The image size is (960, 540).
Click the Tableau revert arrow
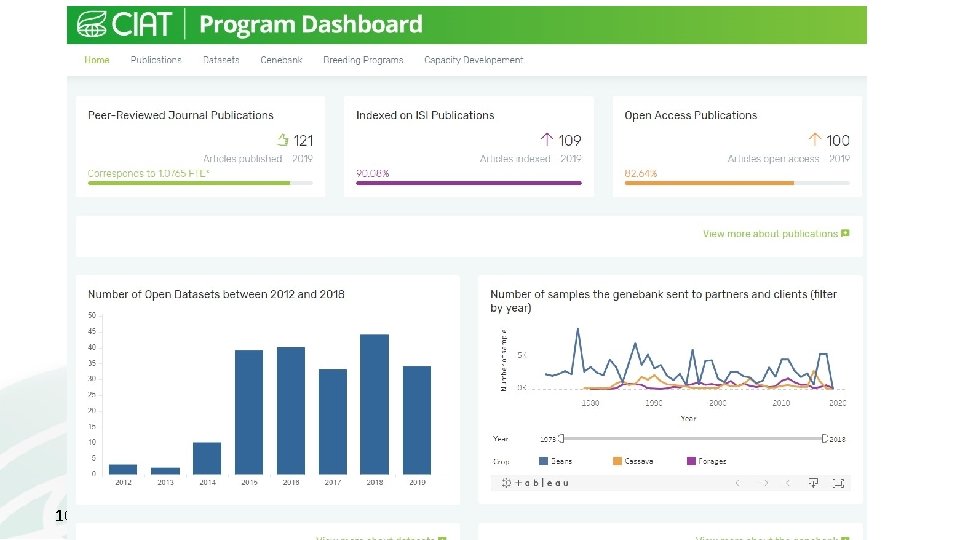tap(788, 483)
